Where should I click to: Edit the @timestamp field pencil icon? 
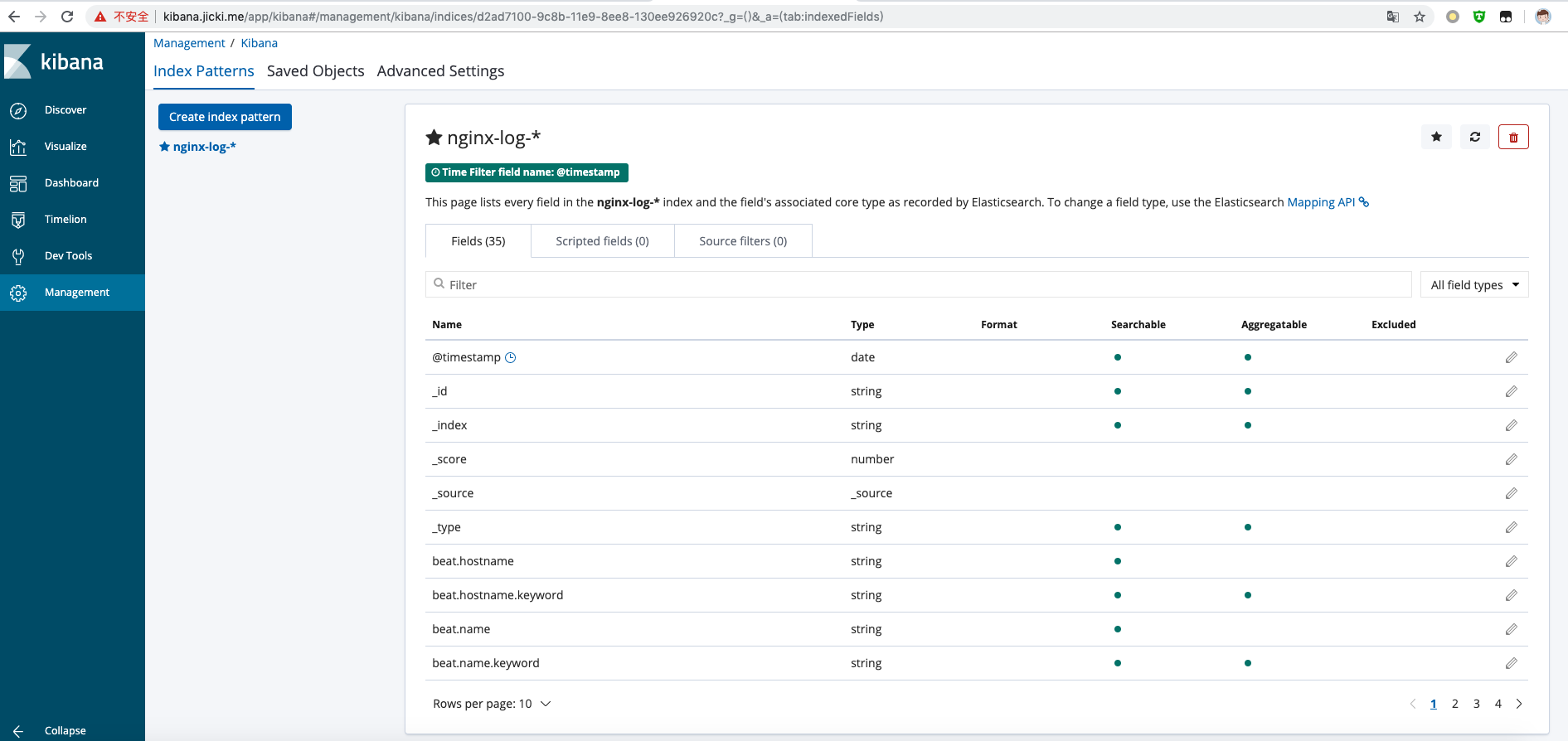[1511, 357]
